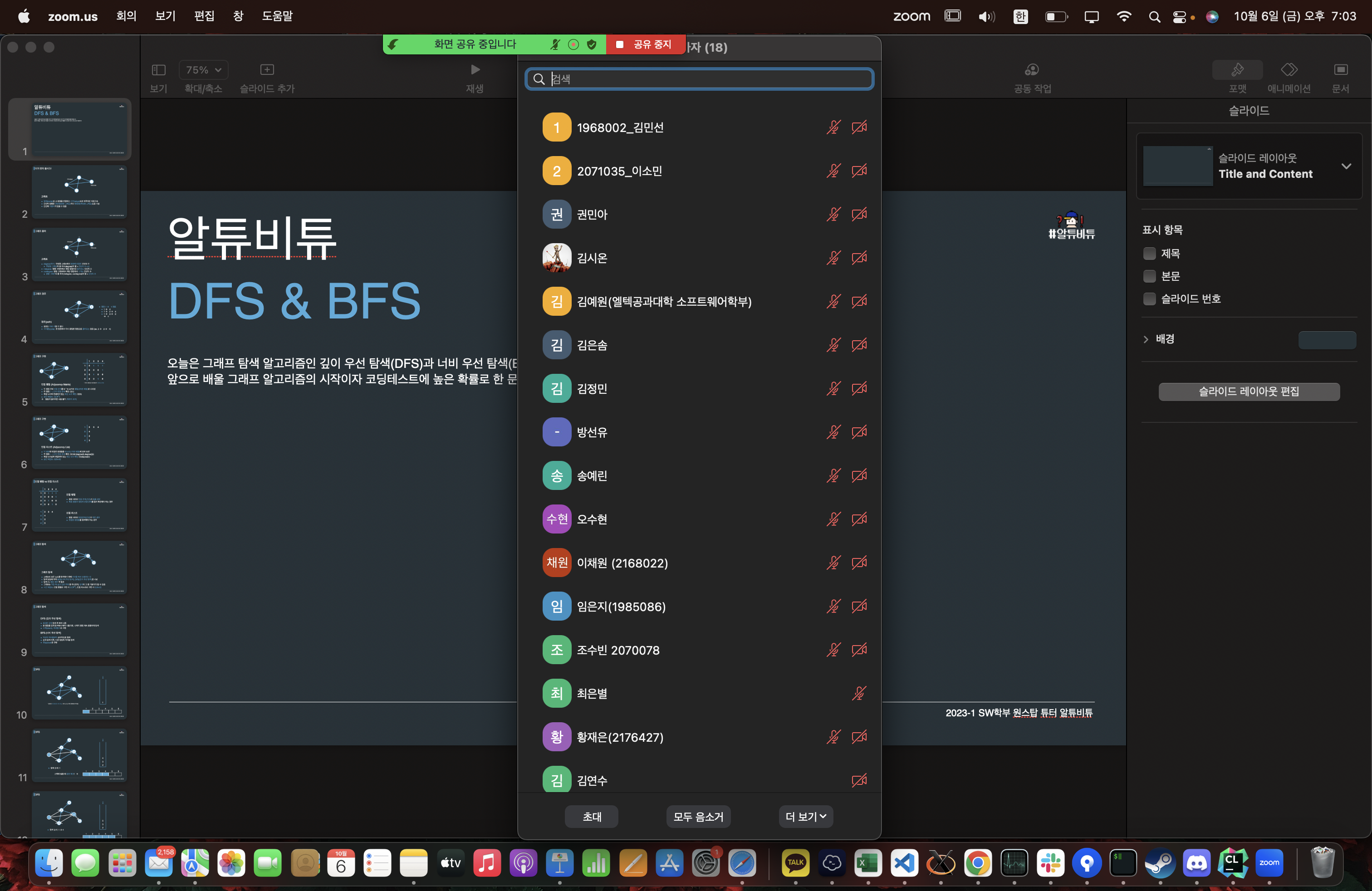Open the View (보기) sidebar icon in Keynote

[158, 70]
